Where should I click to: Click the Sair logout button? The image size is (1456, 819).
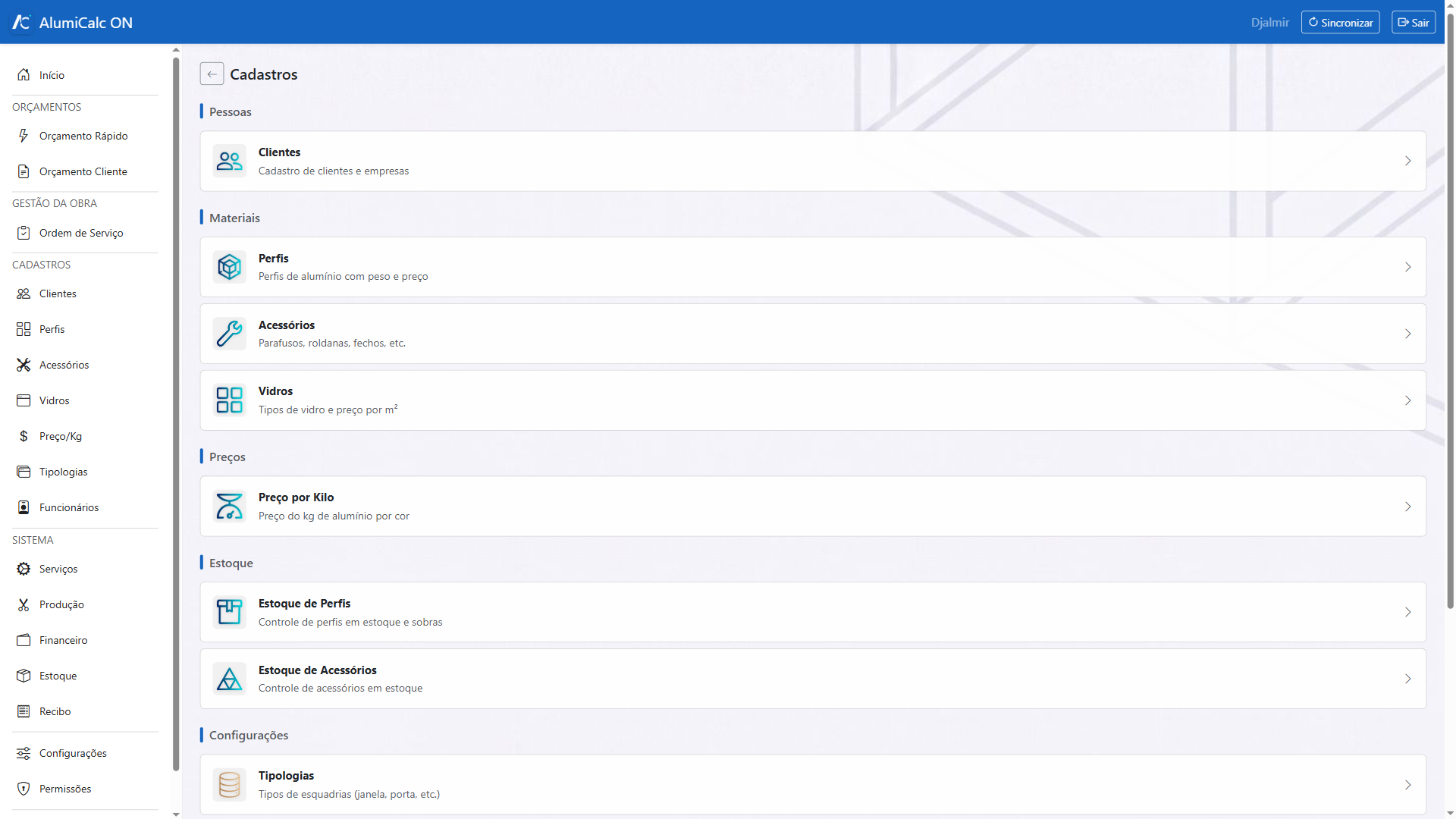[1414, 23]
